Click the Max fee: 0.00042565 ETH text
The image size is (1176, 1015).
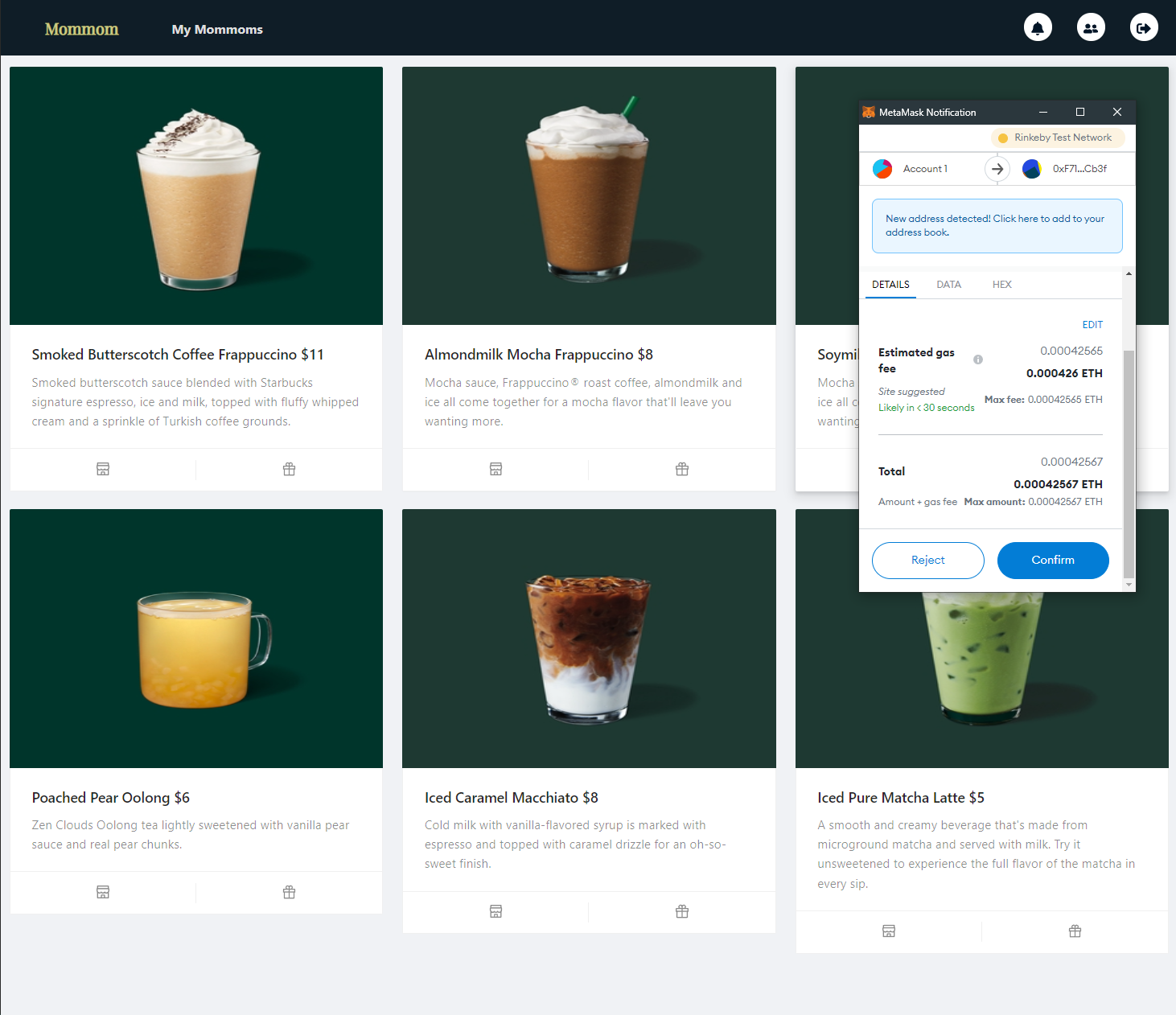(x=1043, y=400)
